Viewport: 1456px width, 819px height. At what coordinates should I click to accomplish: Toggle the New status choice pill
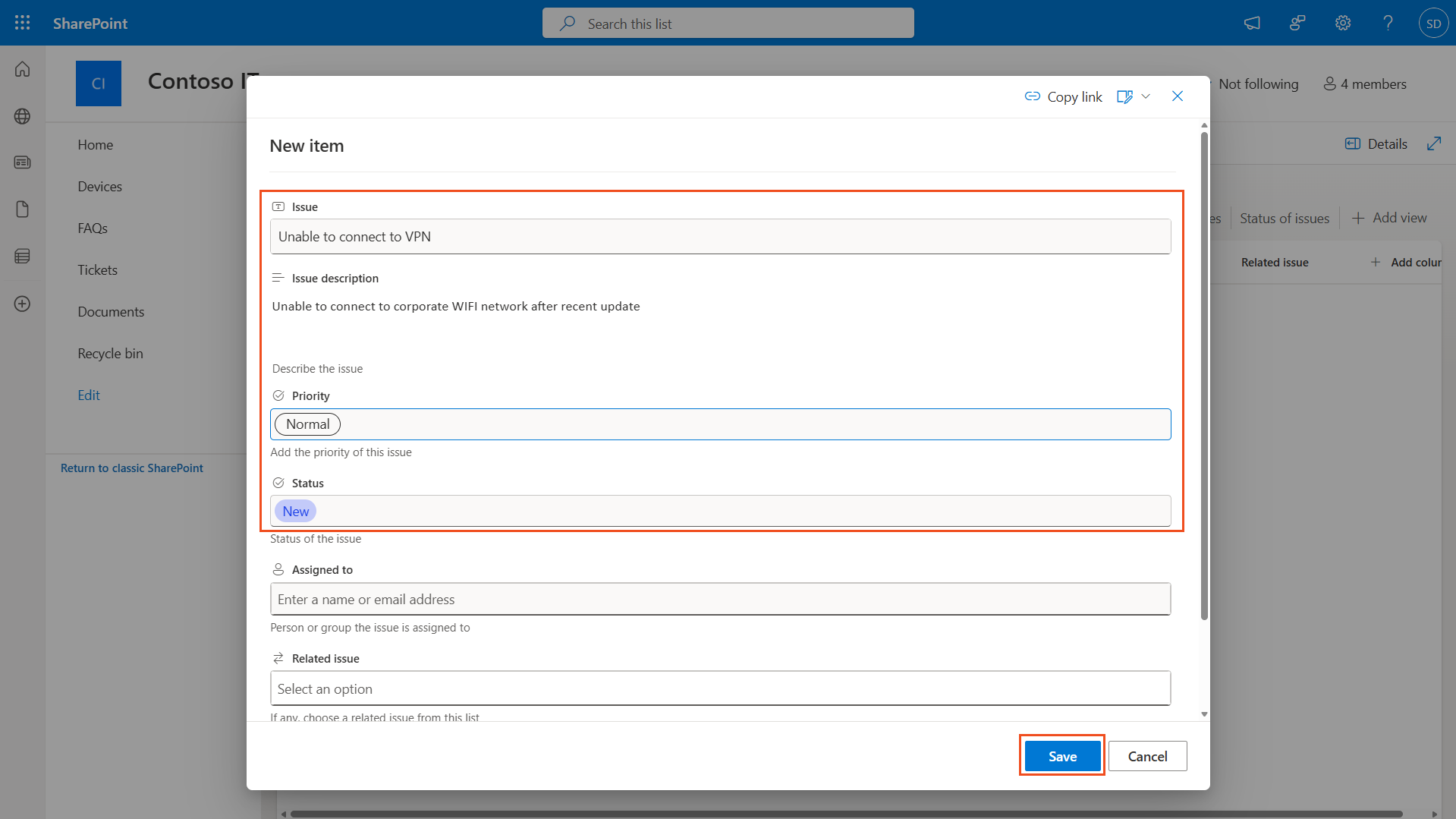[x=294, y=510]
